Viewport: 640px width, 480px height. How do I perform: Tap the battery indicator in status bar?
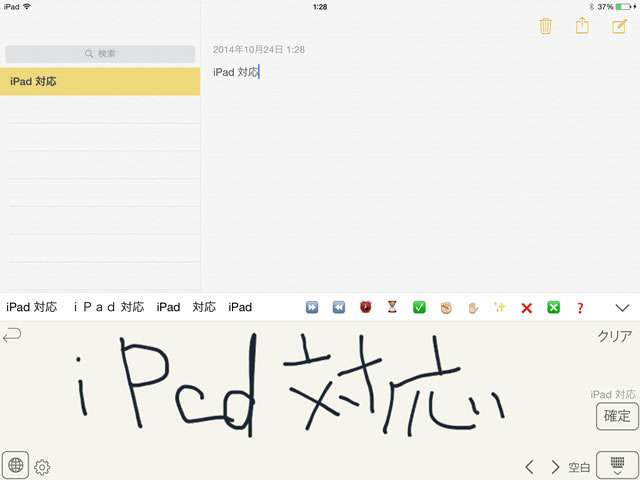[623, 7]
